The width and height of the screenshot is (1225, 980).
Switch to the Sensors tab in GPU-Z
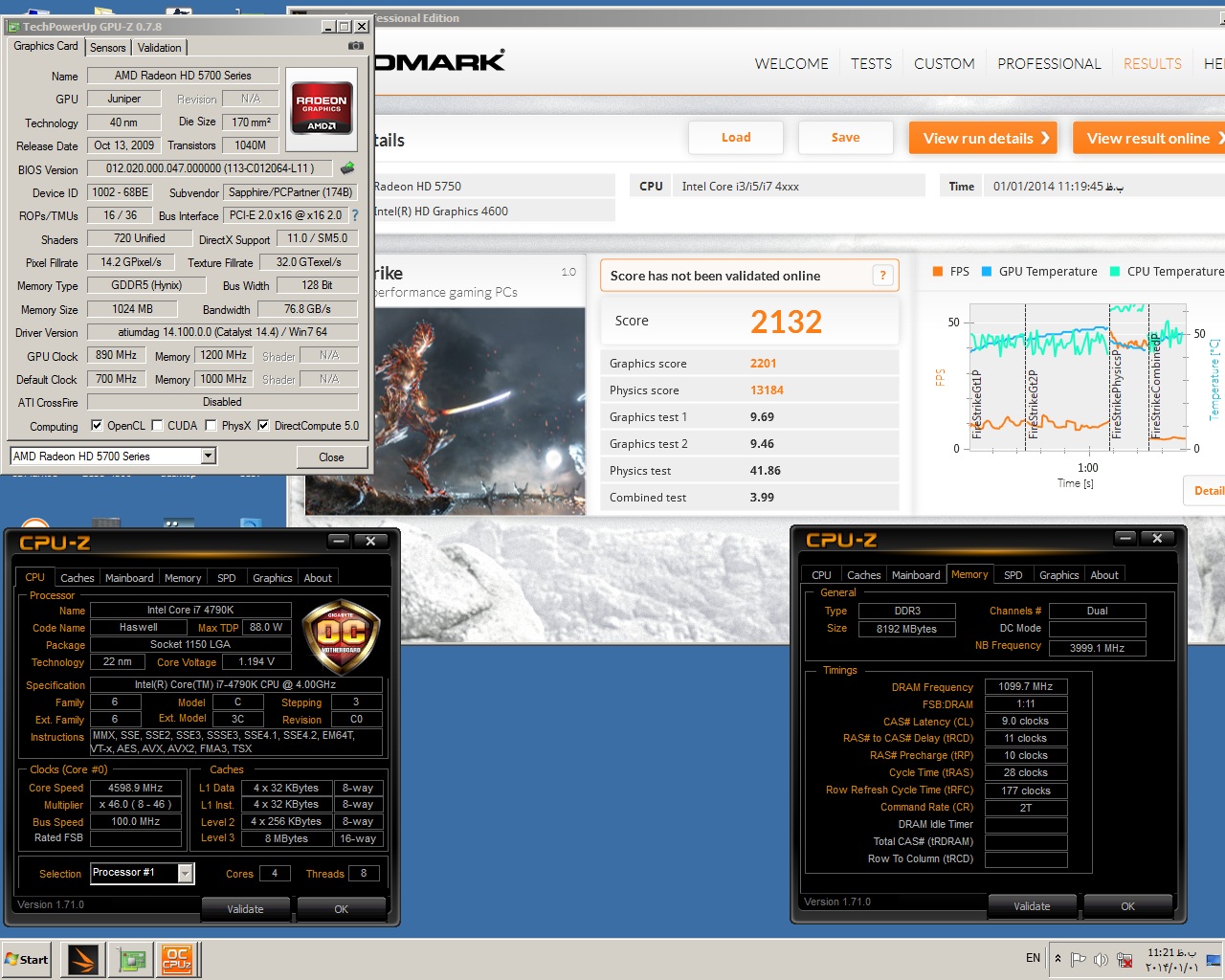pyautogui.click(x=107, y=48)
